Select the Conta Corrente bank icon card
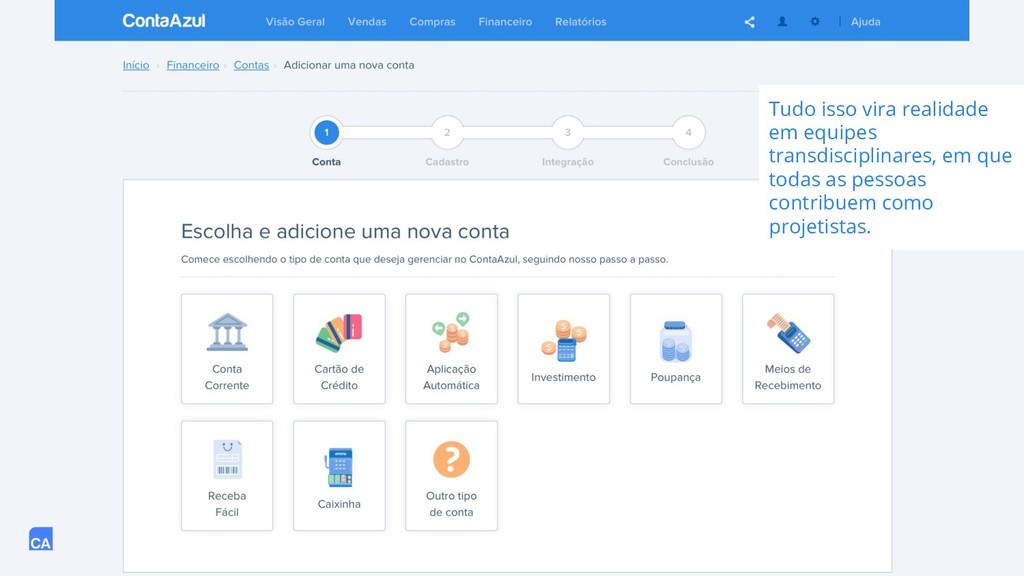This screenshot has width=1024, height=576. click(x=227, y=349)
